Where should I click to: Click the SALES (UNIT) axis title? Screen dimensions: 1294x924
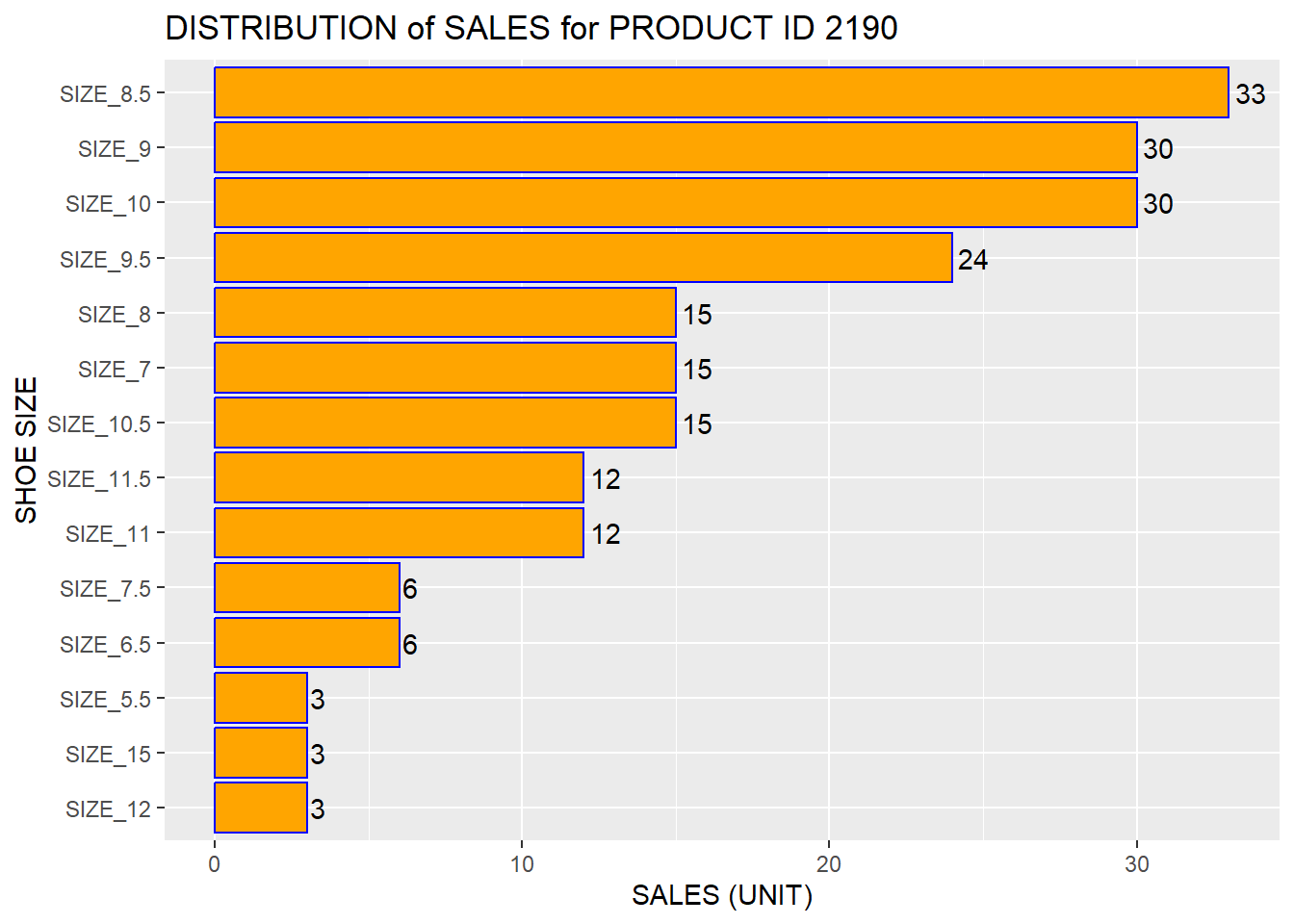721,896
